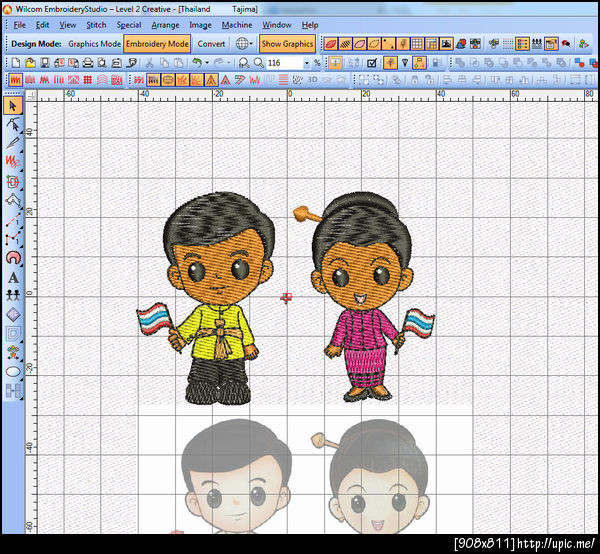Print the design via printer icon
The width and height of the screenshot is (600, 554).
click(88, 63)
